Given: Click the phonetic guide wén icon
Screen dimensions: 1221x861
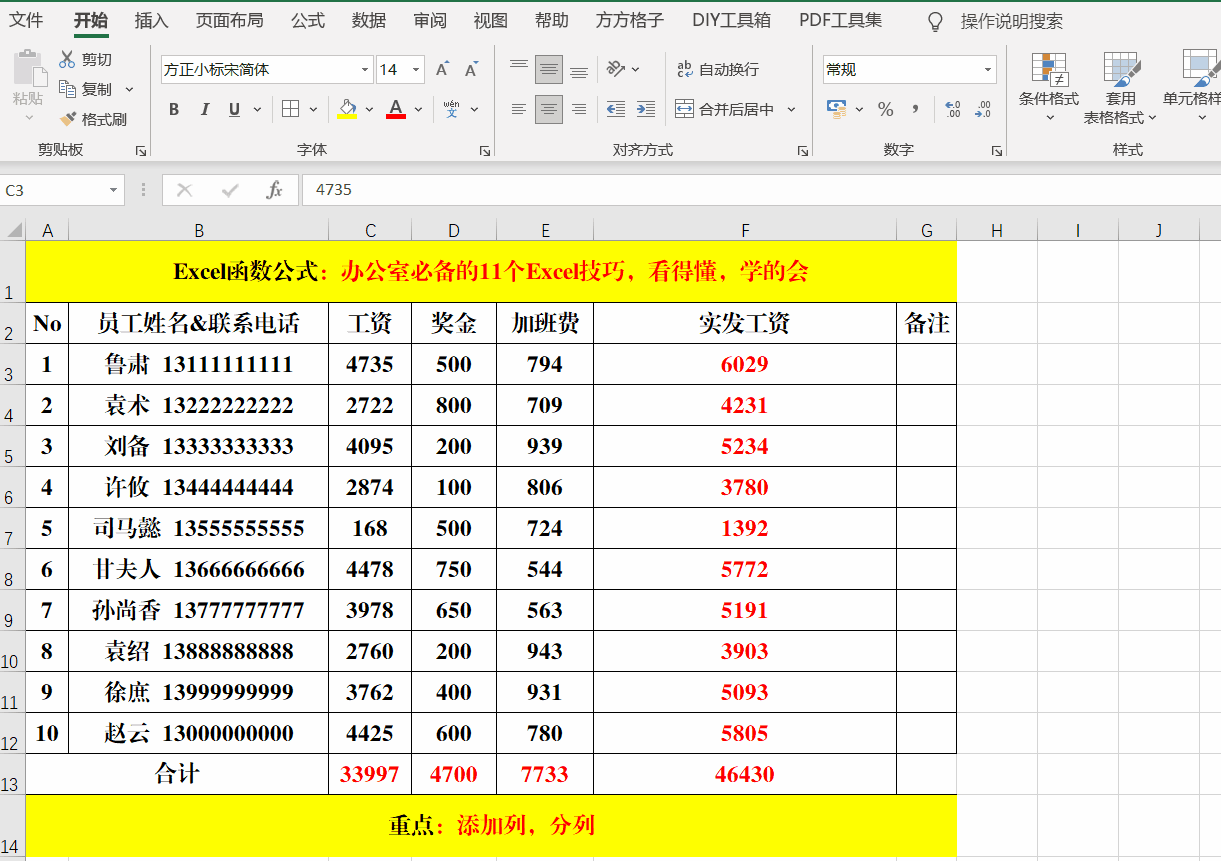Looking at the screenshot, I should pos(451,109).
